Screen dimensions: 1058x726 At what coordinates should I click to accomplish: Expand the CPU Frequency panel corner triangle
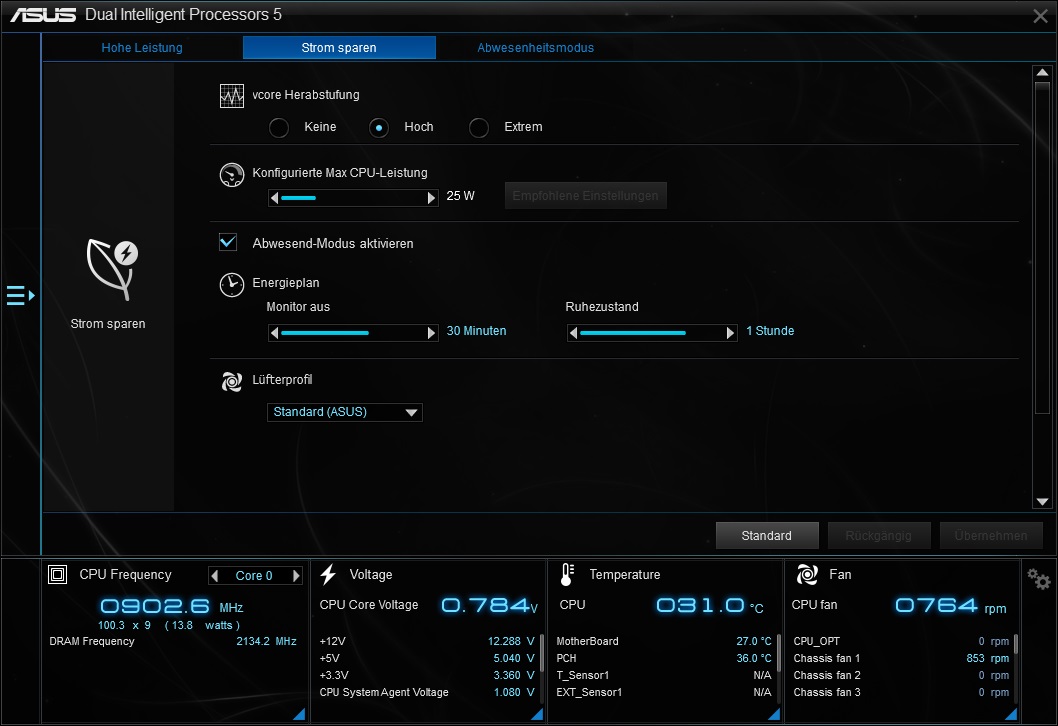tap(300, 714)
